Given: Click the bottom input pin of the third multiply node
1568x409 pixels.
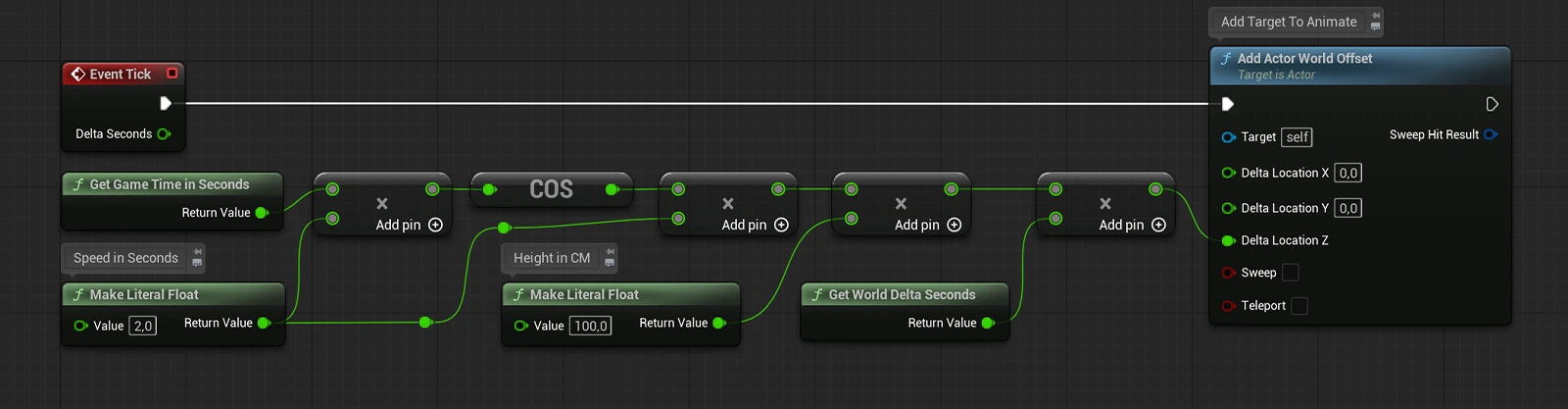Looking at the screenshot, I should tap(852, 219).
